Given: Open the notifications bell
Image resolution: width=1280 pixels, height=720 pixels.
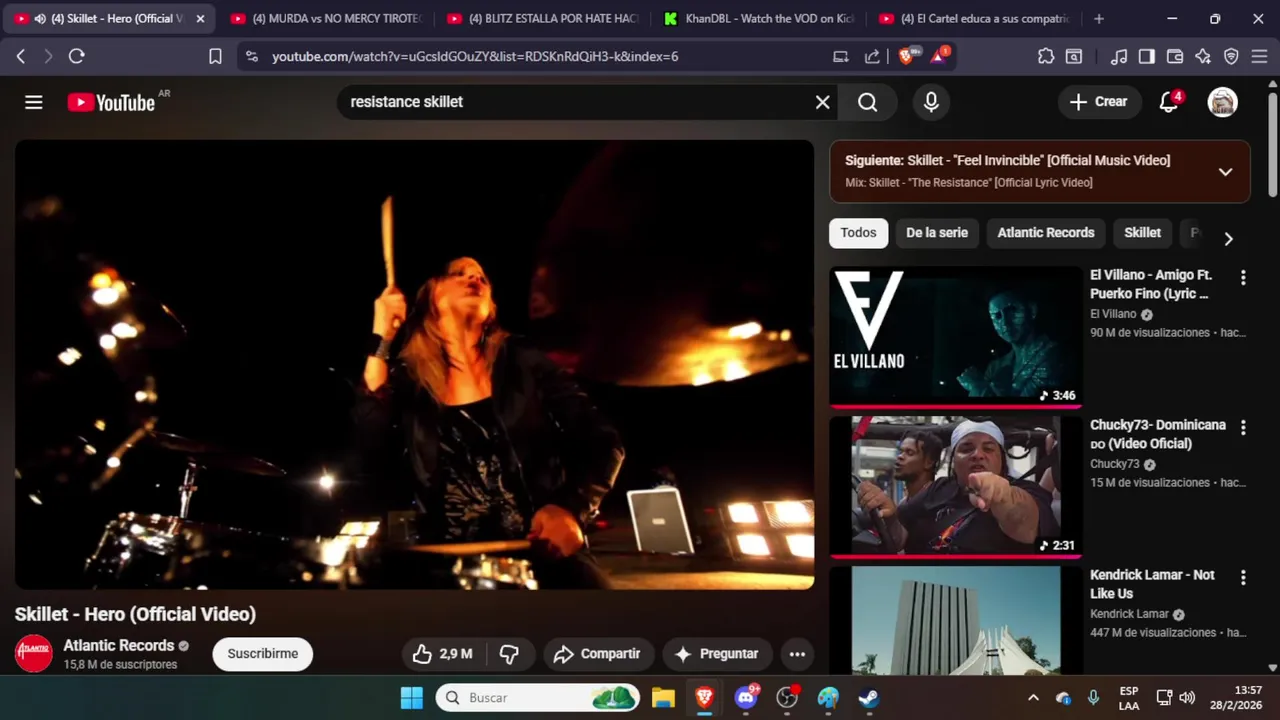Looking at the screenshot, I should (x=1168, y=102).
